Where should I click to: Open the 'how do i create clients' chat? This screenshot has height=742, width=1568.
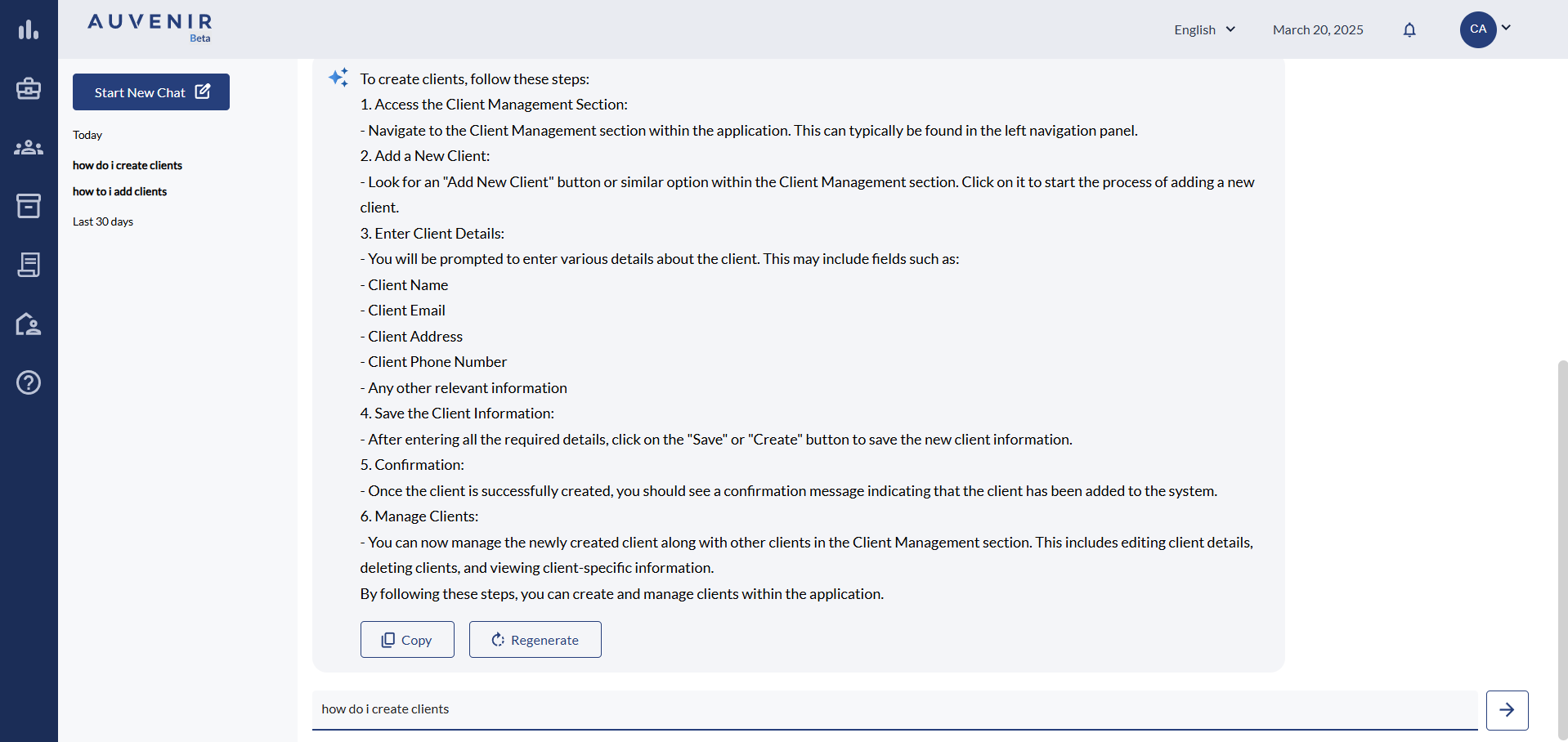point(128,165)
